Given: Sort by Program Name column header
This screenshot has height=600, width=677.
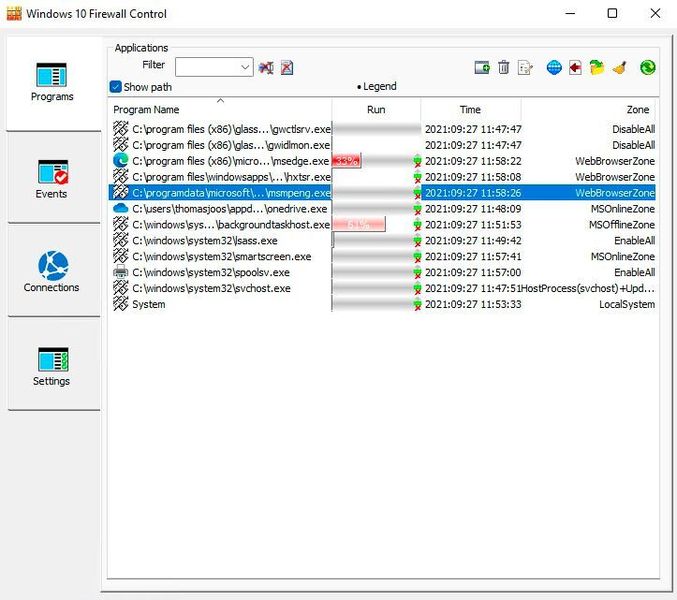Looking at the screenshot, I should 220,109.
